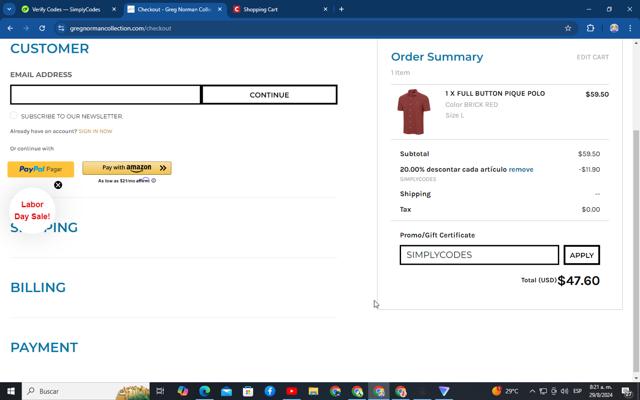Open Microsoft Edge from the taskbar

pyautogui.click(x=204, y=391)
